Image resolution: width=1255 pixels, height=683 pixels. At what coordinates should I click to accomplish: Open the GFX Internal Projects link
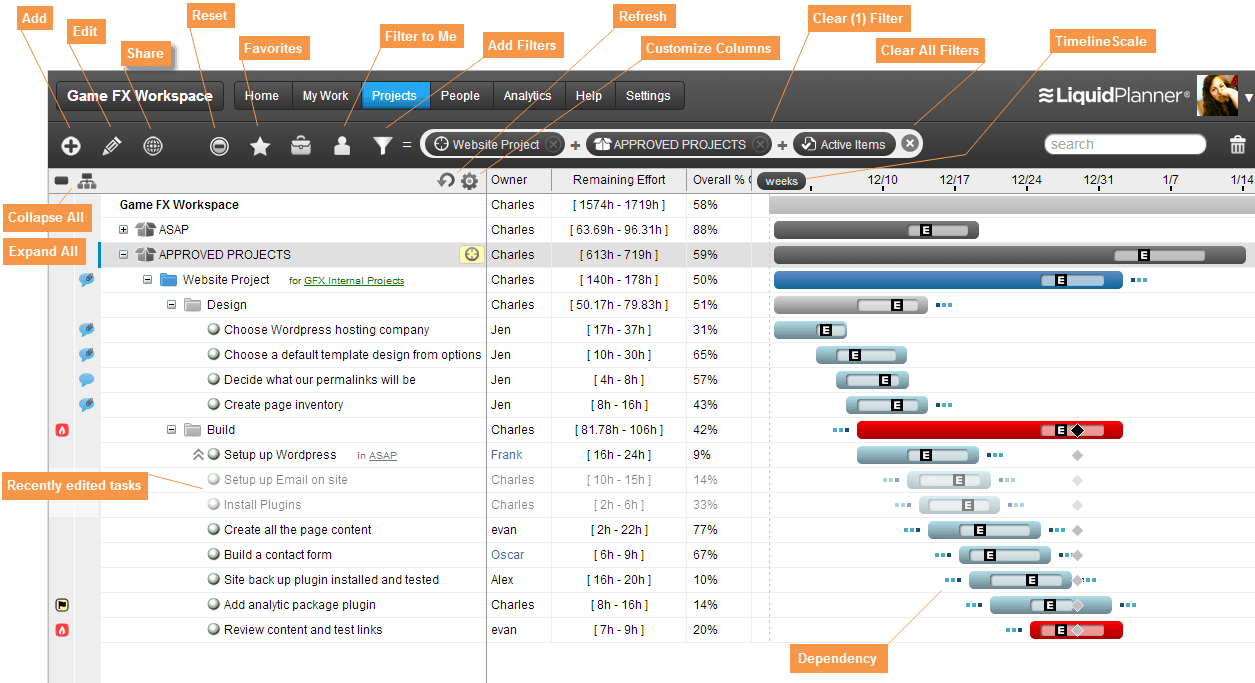coord(356,280)
